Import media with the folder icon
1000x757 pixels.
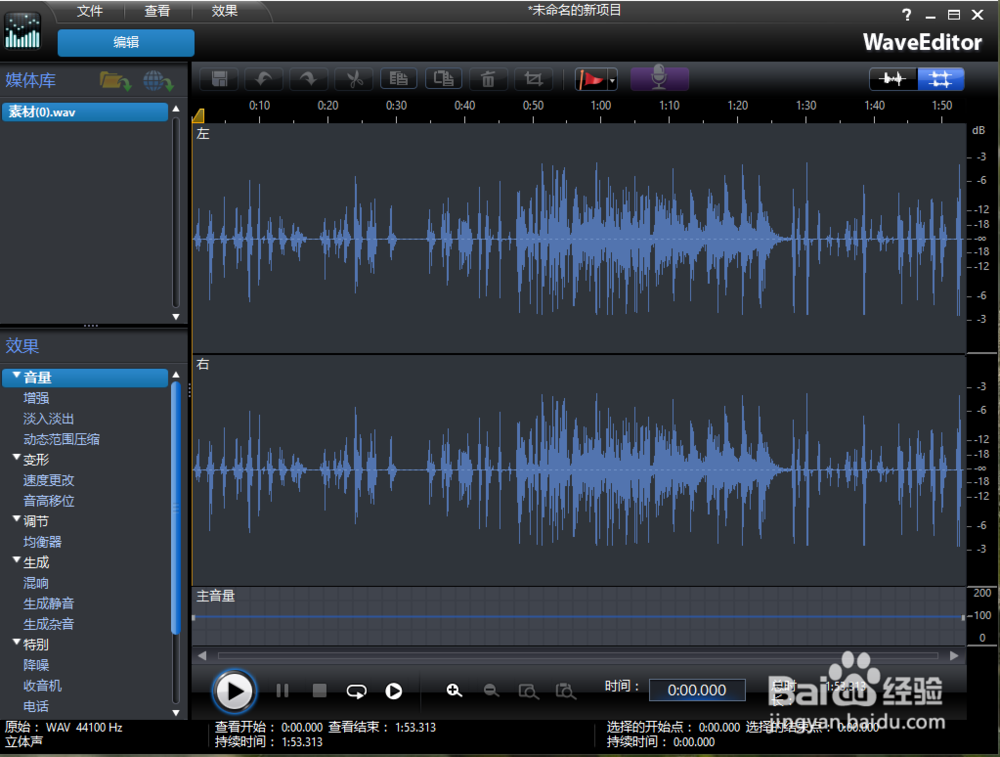pos(115,81)
